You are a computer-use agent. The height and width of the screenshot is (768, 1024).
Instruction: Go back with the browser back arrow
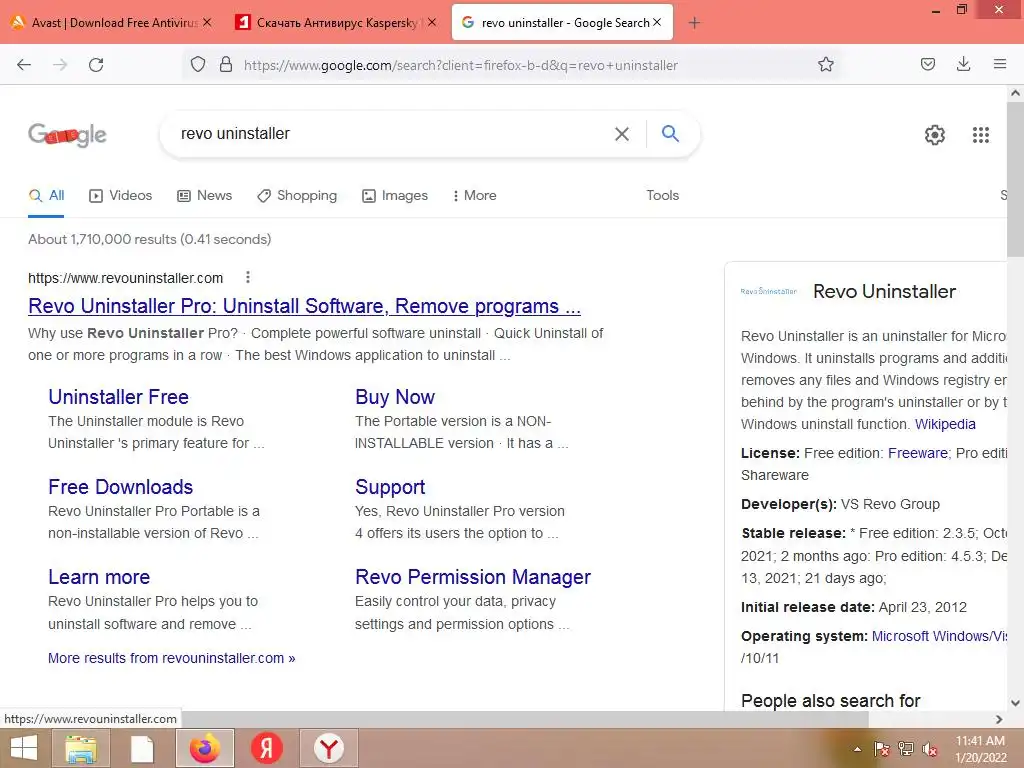(24, 65)
